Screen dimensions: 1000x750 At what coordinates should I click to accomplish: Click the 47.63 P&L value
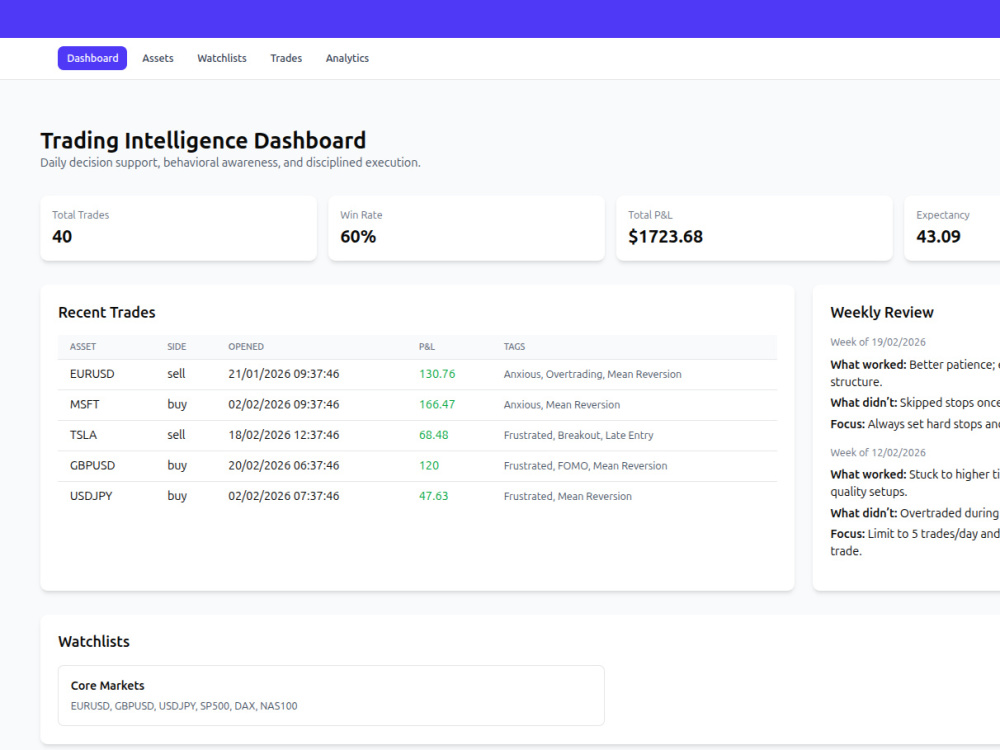(434, 496)
